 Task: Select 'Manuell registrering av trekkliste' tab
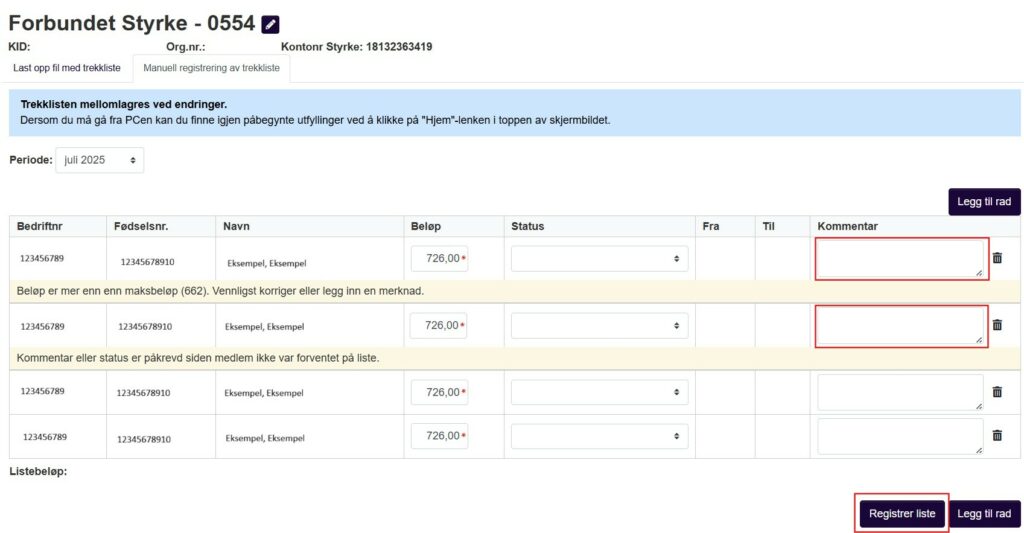coord(211,68)
